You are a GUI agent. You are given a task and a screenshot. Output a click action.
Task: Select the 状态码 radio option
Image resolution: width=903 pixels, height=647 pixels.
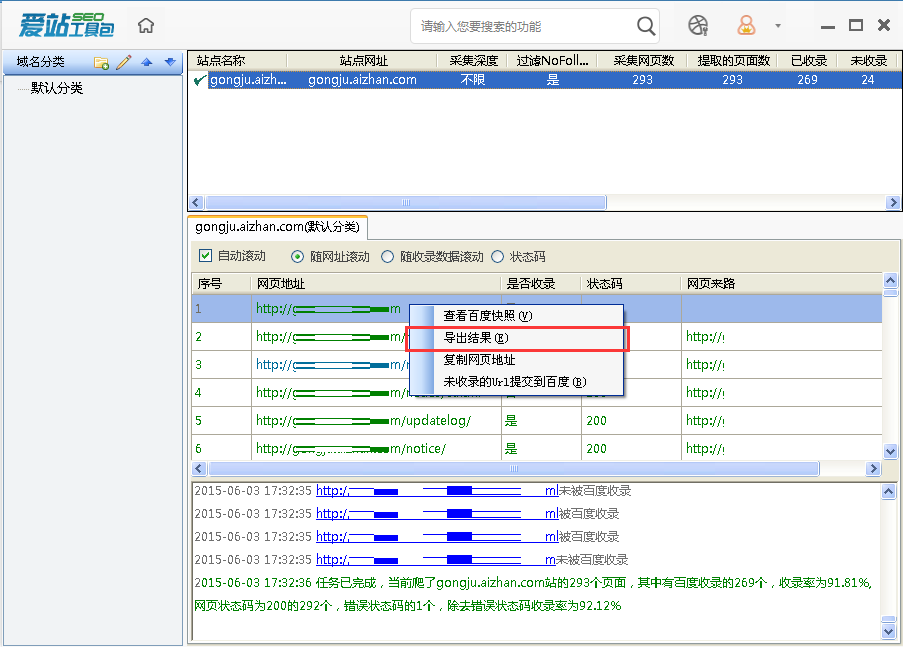click(x=498, y=256)
